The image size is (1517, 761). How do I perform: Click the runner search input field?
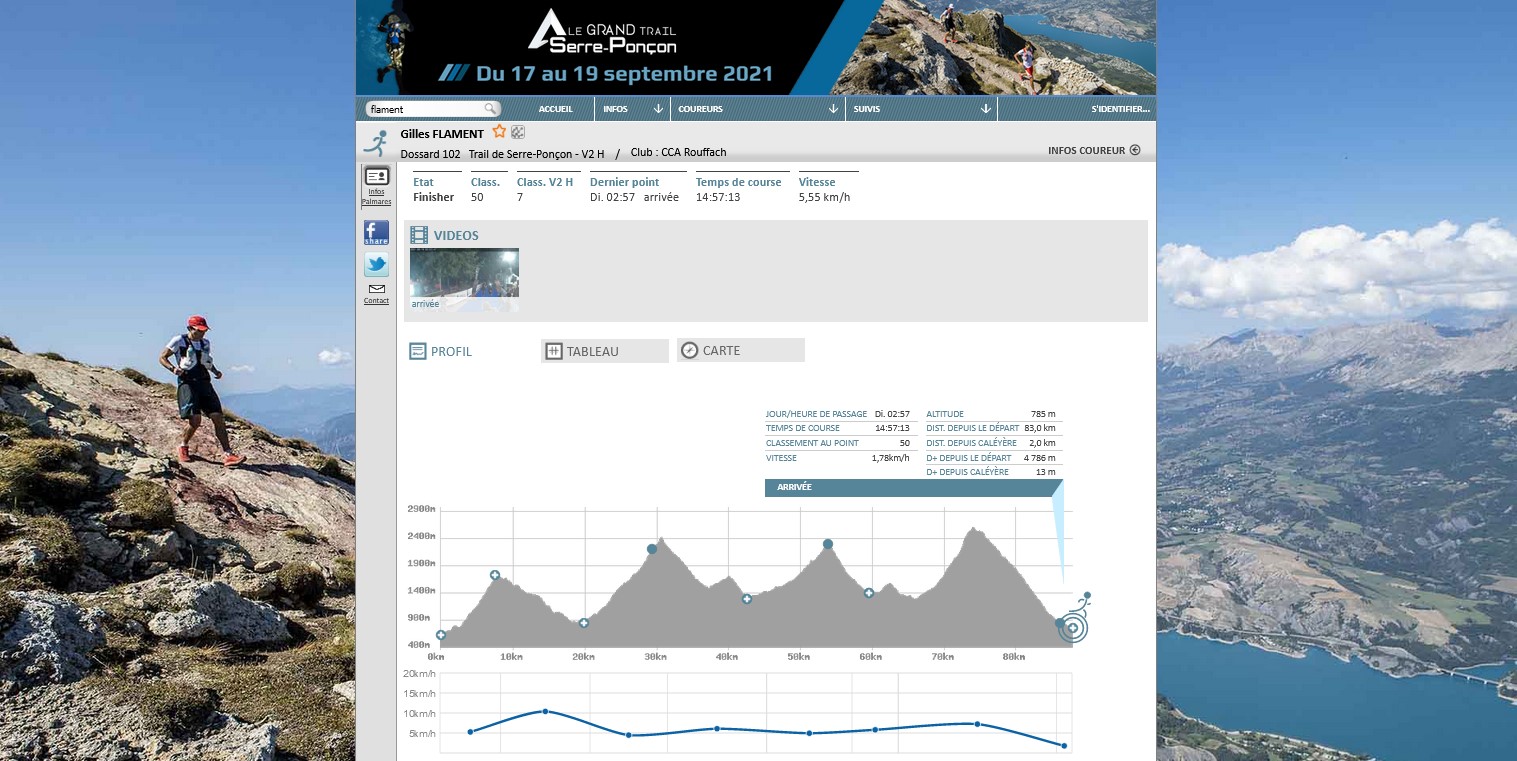425,109
